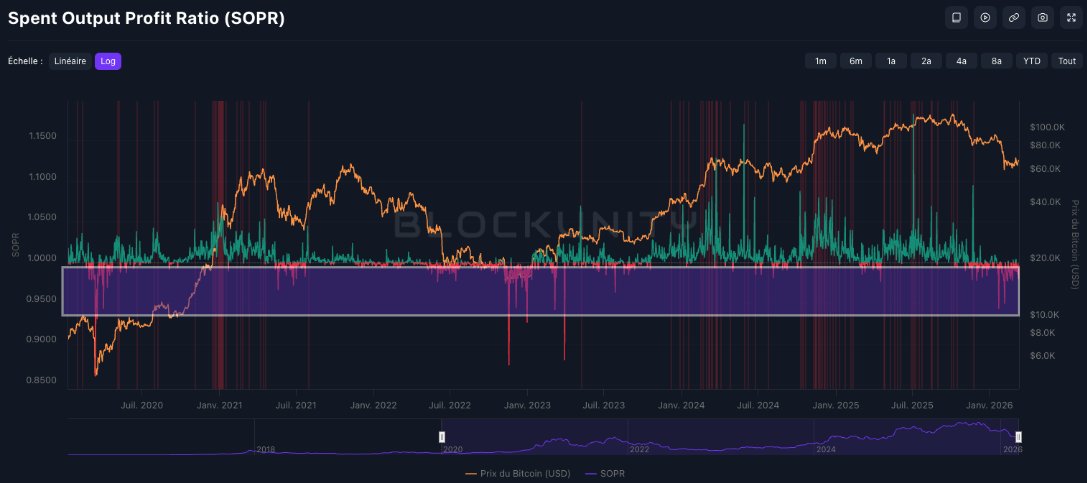Click the 0.9500 SOPR axis value

point(44,299)
